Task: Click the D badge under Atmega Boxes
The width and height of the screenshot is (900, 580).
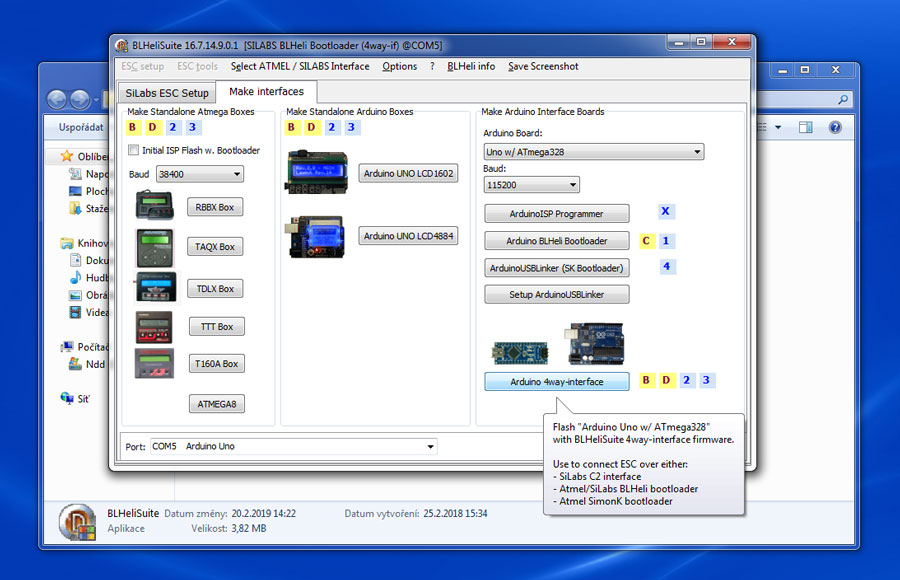Action: click(152, 127)
